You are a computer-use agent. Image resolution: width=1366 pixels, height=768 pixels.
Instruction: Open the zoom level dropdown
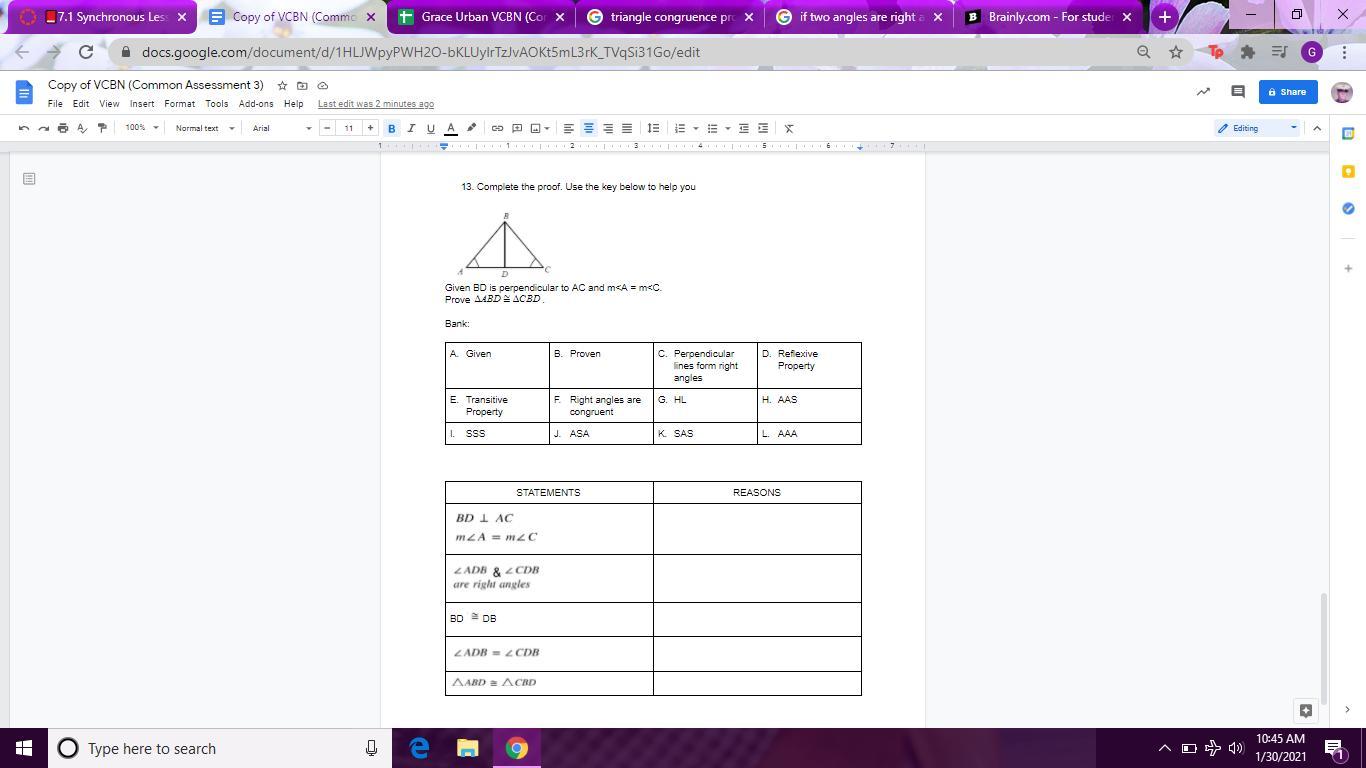tap(142, 128)
